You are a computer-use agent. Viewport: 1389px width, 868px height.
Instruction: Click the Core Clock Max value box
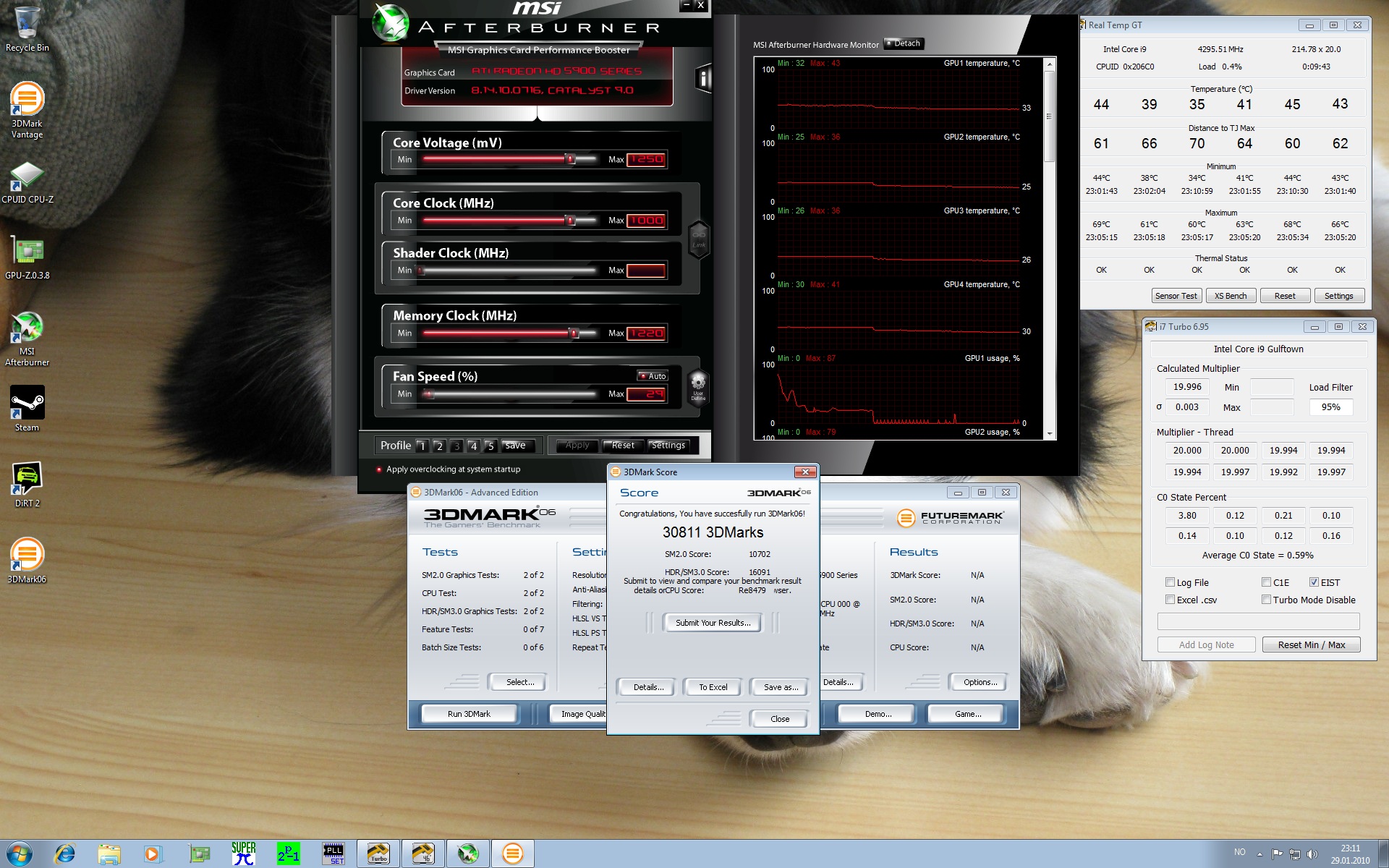click(x=646, y=220)
